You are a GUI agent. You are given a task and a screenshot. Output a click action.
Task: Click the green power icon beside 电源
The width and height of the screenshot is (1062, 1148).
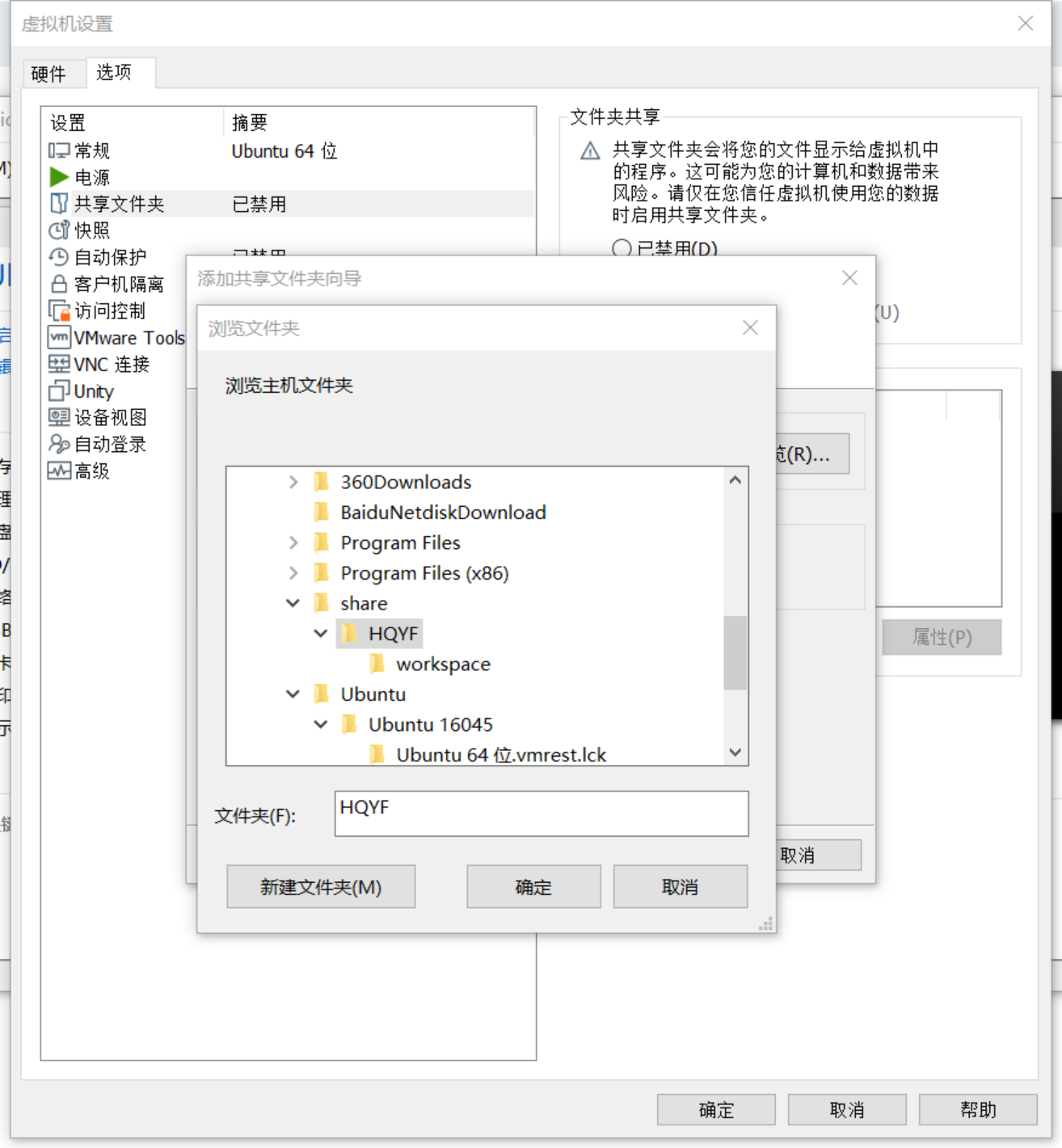click(x=59, y=177)
